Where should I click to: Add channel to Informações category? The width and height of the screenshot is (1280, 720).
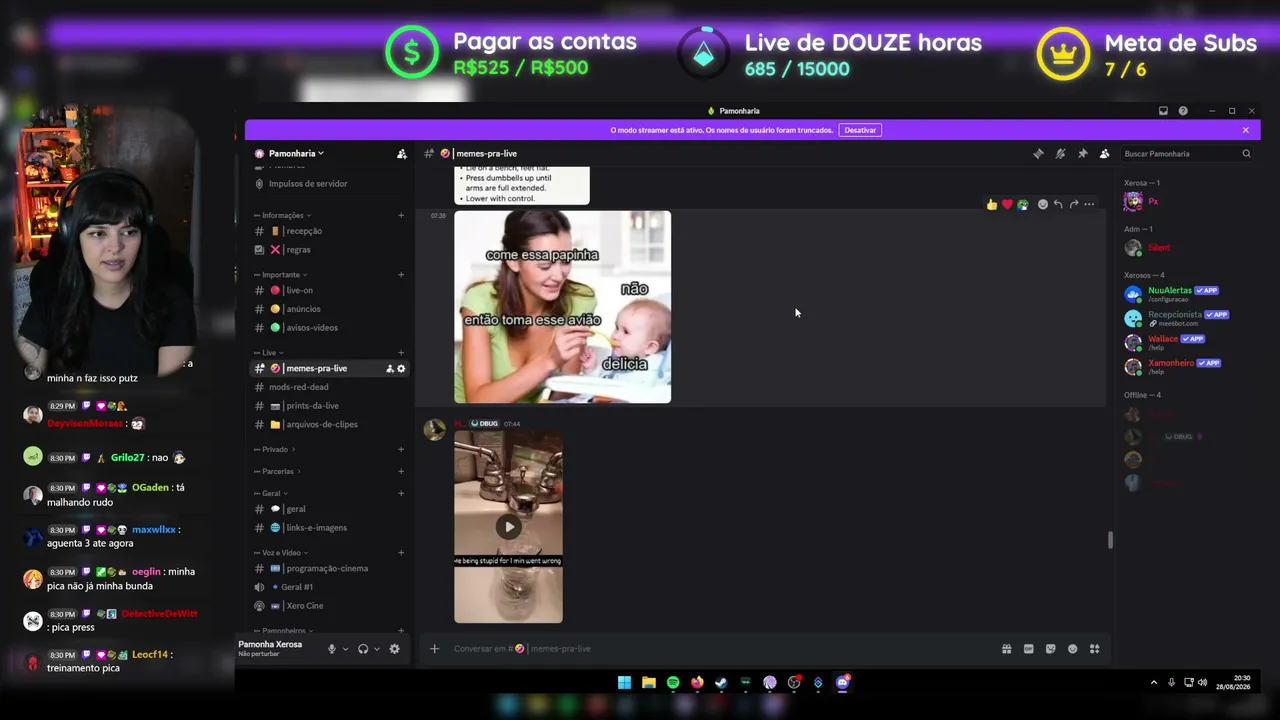pos(401,215)
